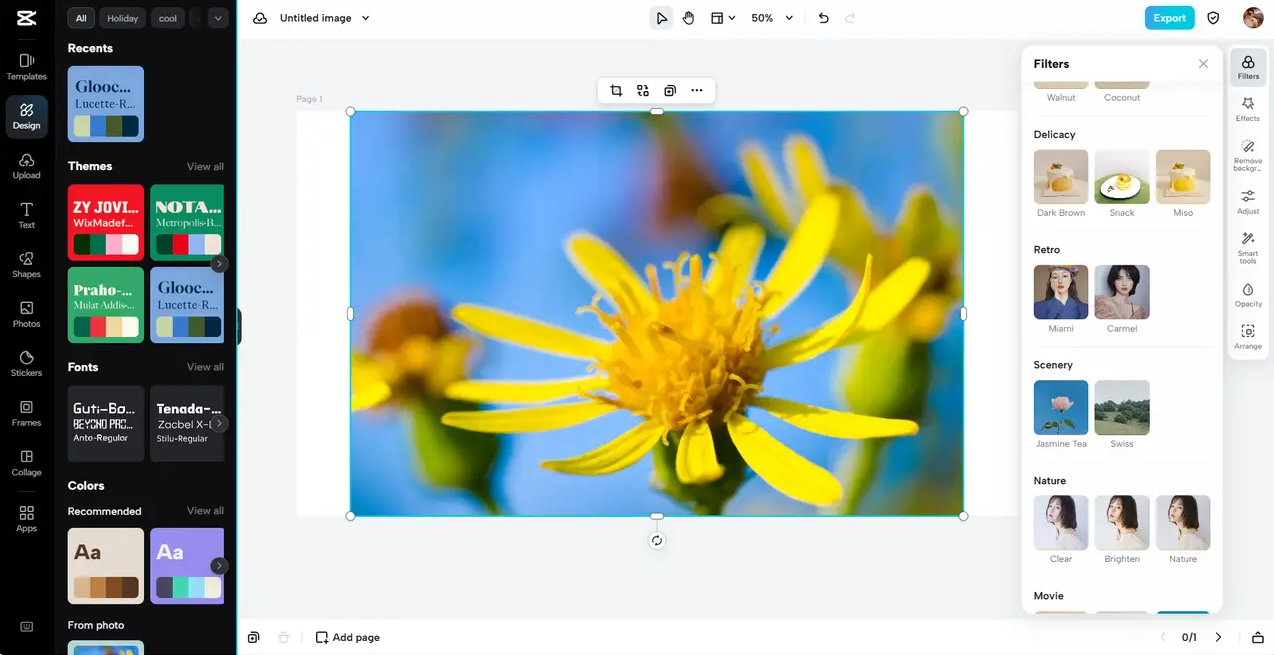View all recommended Colors

point(205,511)
